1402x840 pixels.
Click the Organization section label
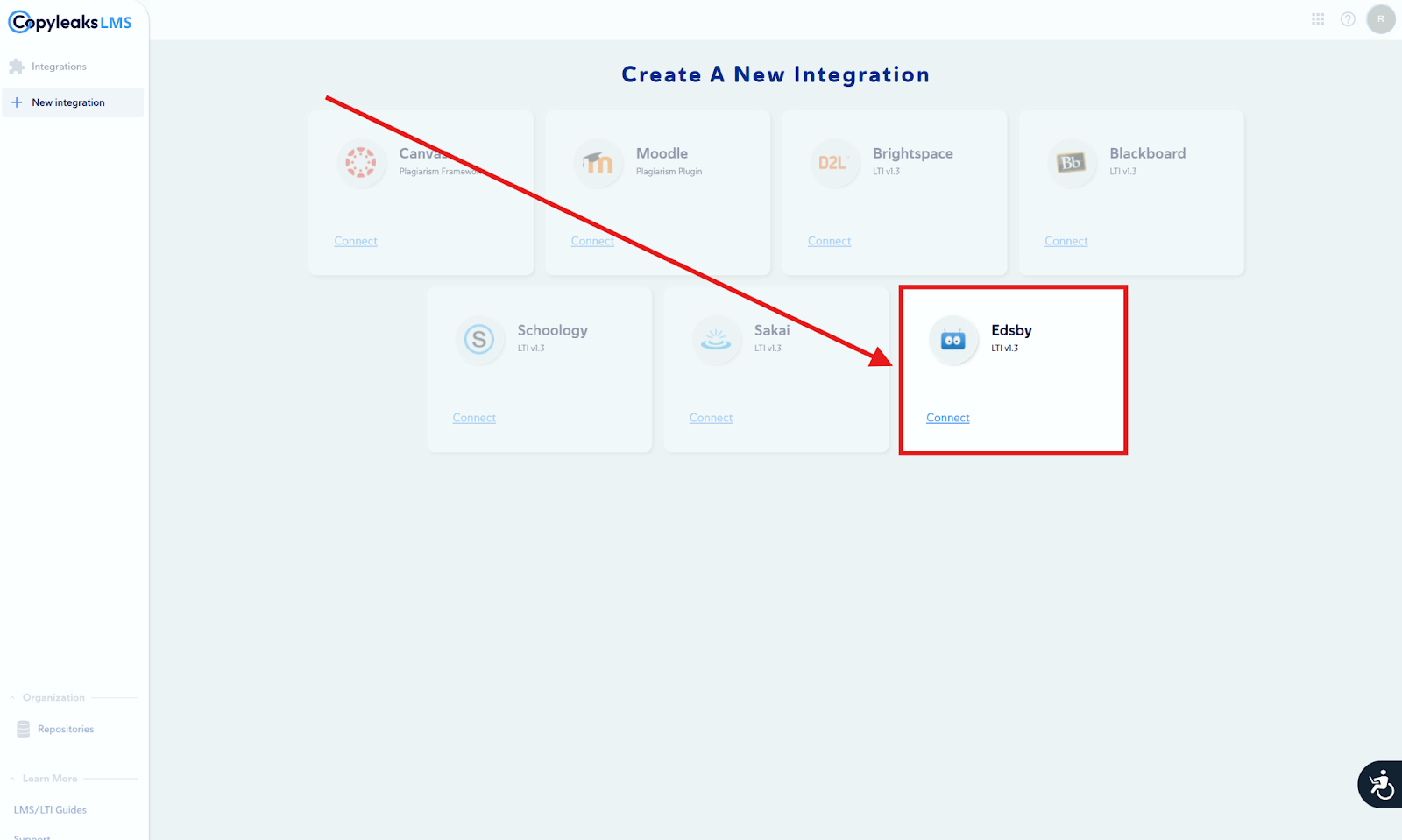pyautogui.click(x=53, y=698)
